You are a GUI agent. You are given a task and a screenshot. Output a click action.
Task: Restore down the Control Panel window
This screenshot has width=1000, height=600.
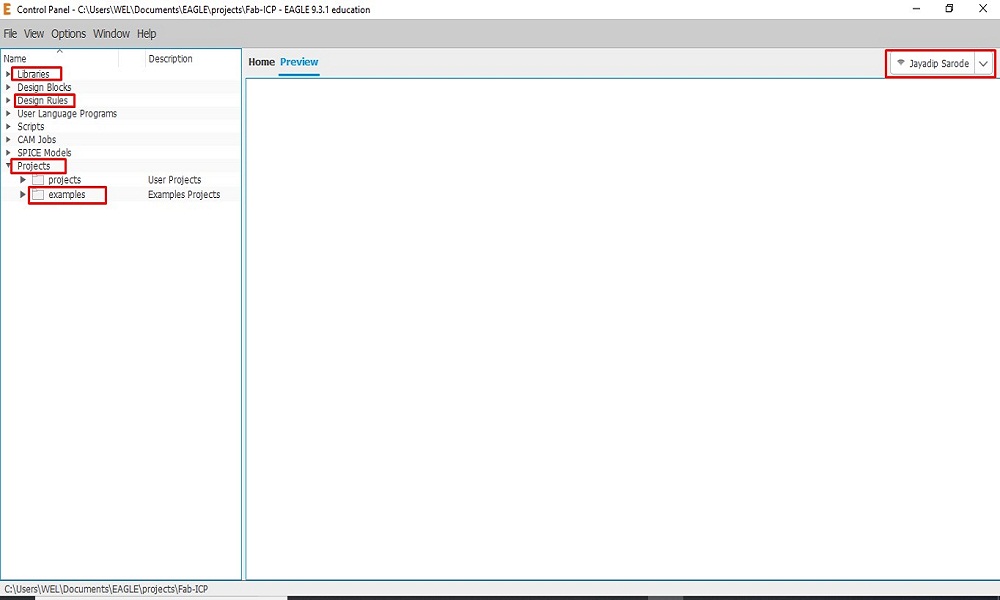pyautogui.click(x=949, y=9)
